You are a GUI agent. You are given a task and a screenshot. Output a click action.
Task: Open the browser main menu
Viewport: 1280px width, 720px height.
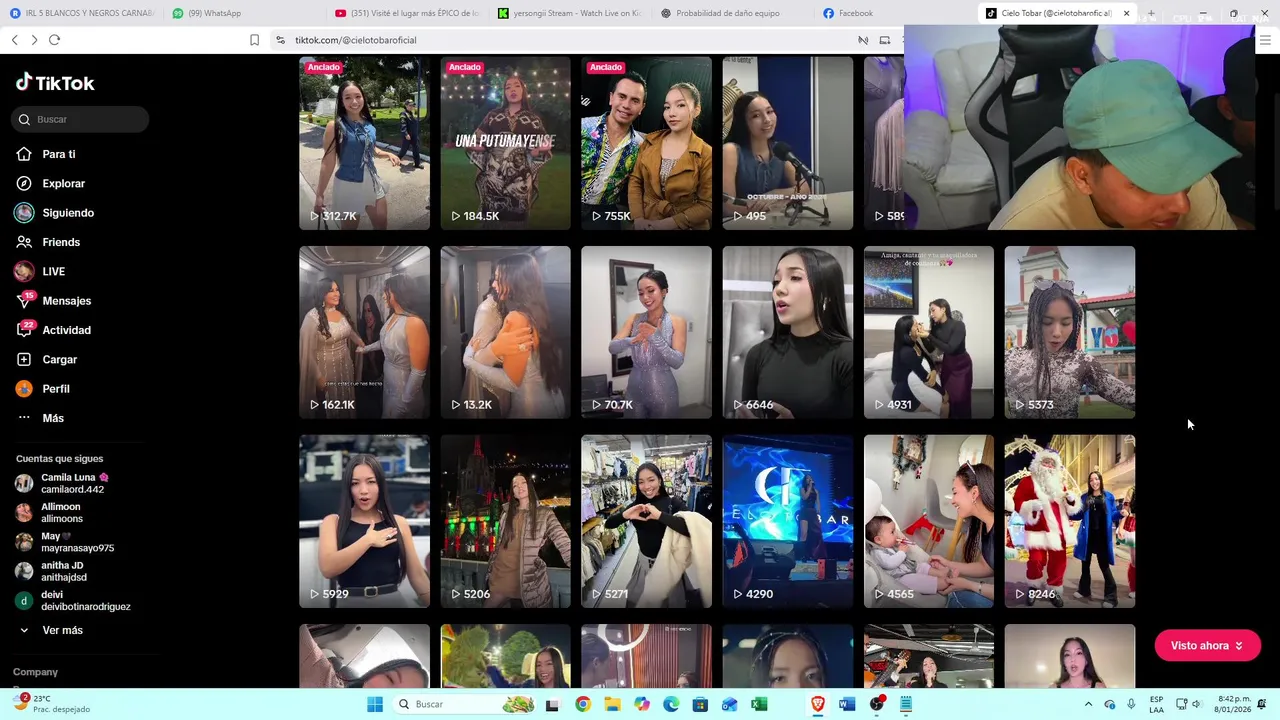coord(1265,40)
